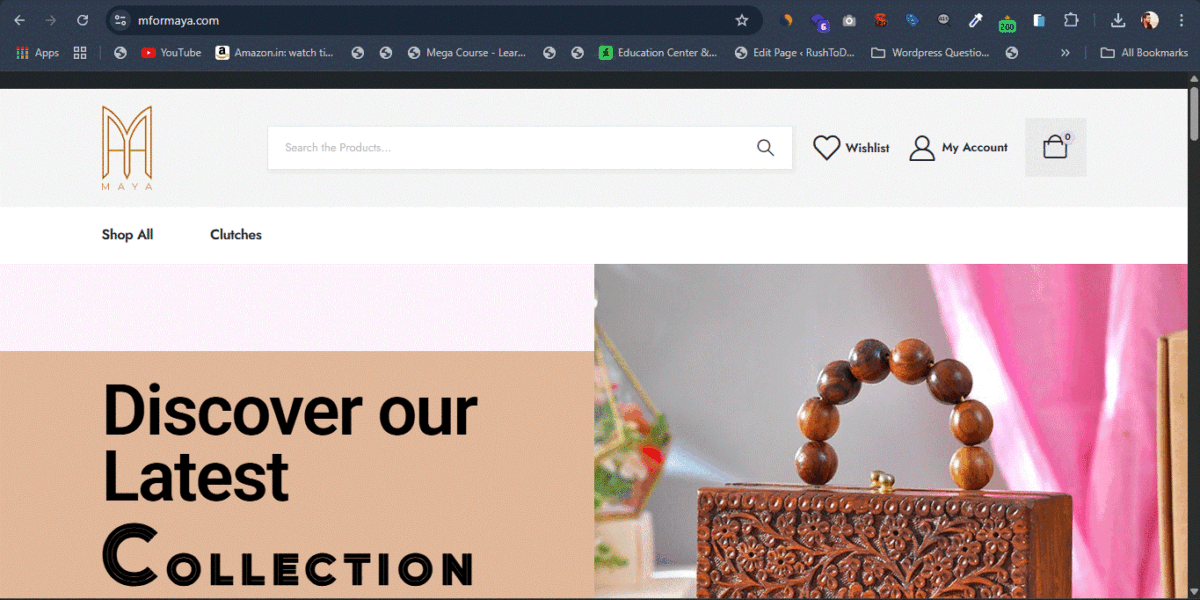1200x600 pixels.
Task: Open the Wishlist heart icon
Action: click(826, 148)
